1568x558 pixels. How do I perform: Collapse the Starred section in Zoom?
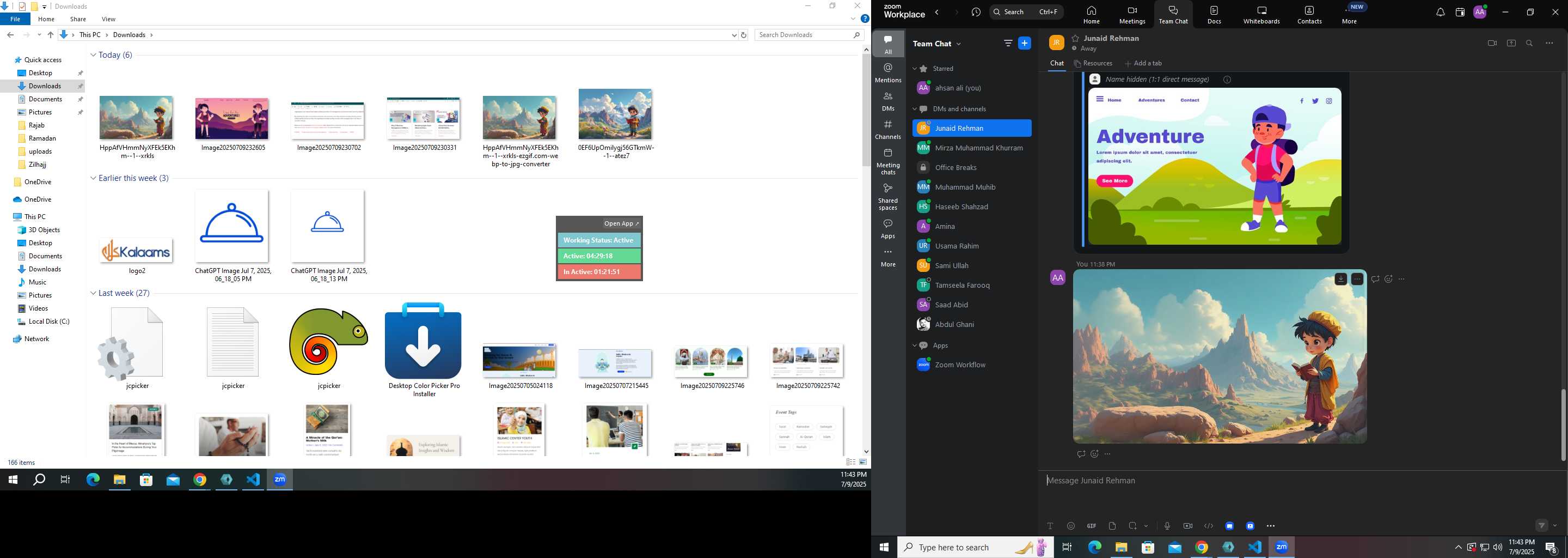pyautogui.click(x=914, y=69)
